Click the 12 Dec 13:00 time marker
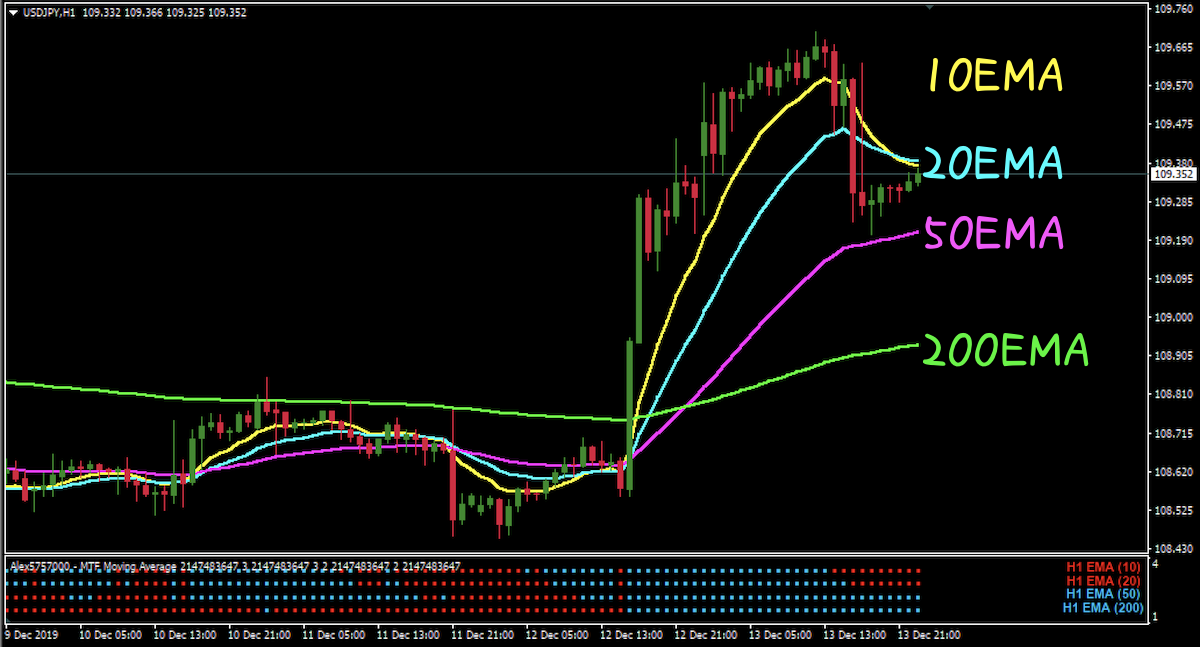Image resolution: width=1200 pixels, height=647 pixels. coord(631,634)
